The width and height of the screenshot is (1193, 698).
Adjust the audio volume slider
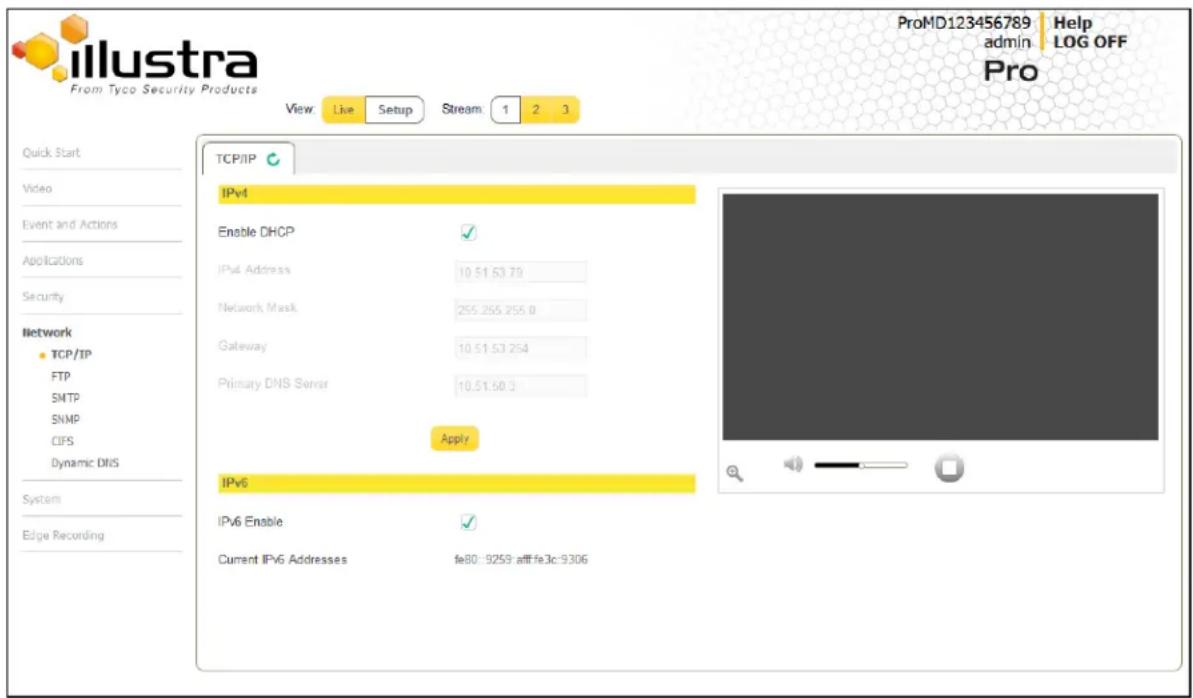[861, 464]
